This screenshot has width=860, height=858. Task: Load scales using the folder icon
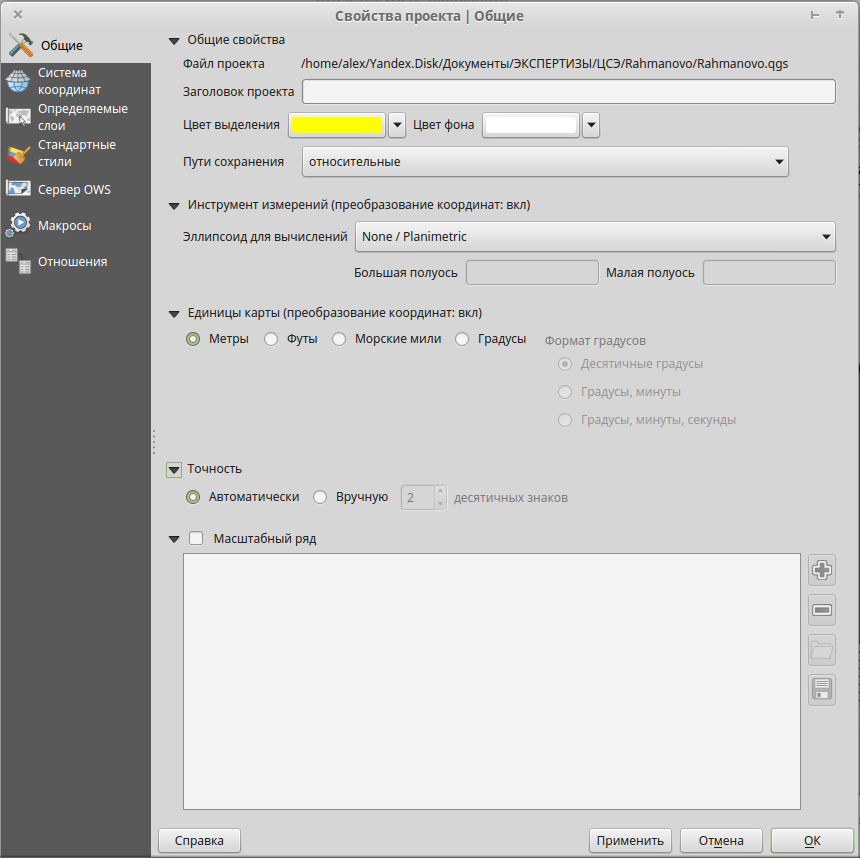[x=822, y=650]
